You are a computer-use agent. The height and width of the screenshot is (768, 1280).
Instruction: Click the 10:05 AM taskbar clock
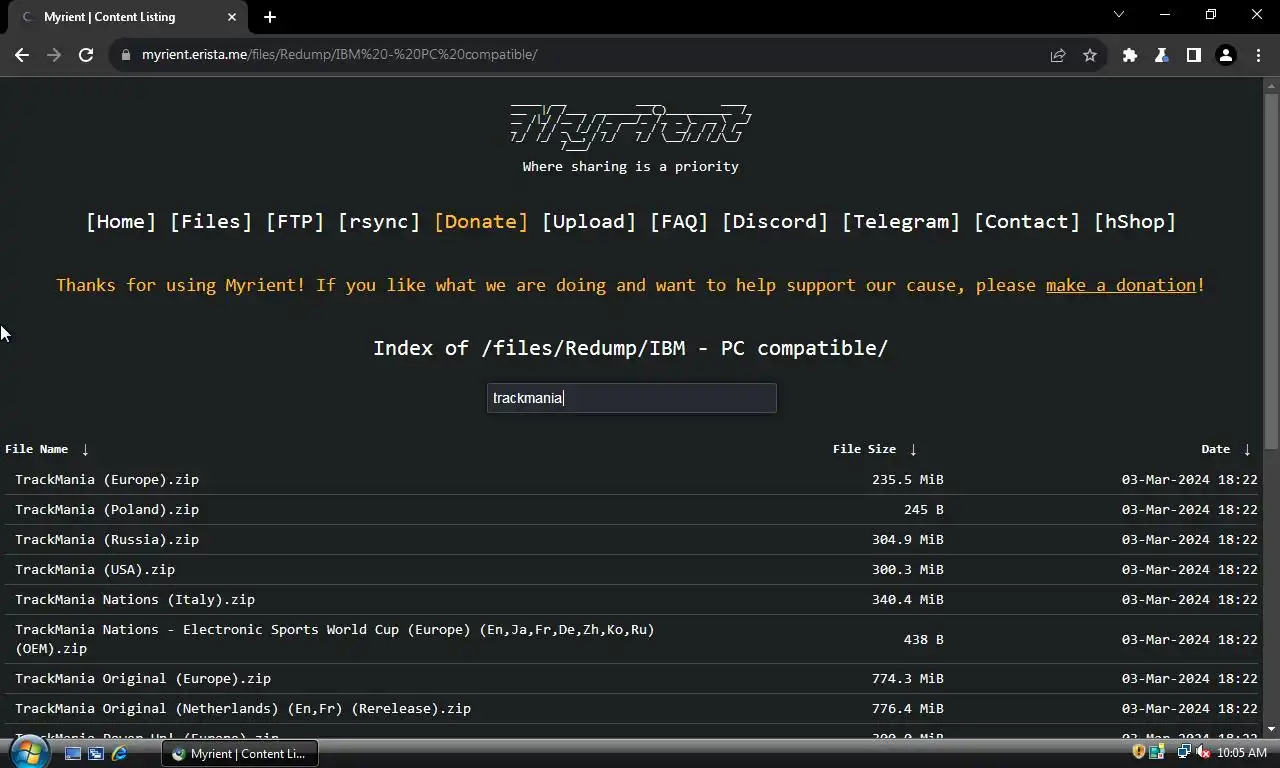(x=1242, y=753)
